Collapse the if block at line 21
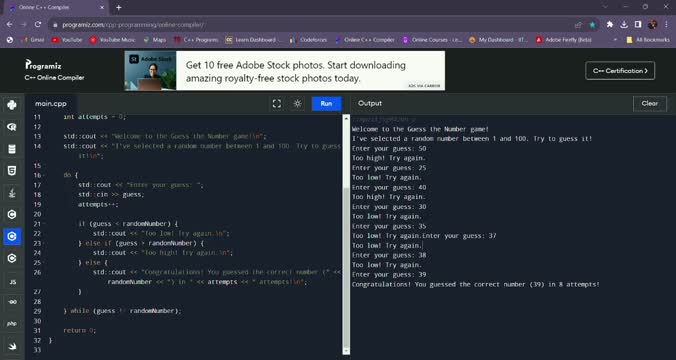This screenshot has height=360, width=676. pyautogui.click(x=45, y=224)
